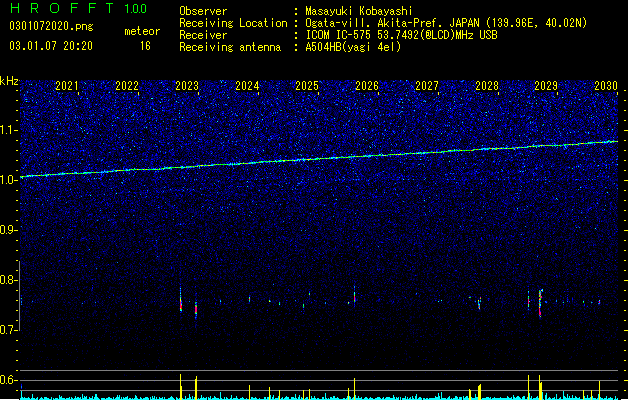Select the 0301072020.png filename label

pos(51,27)
